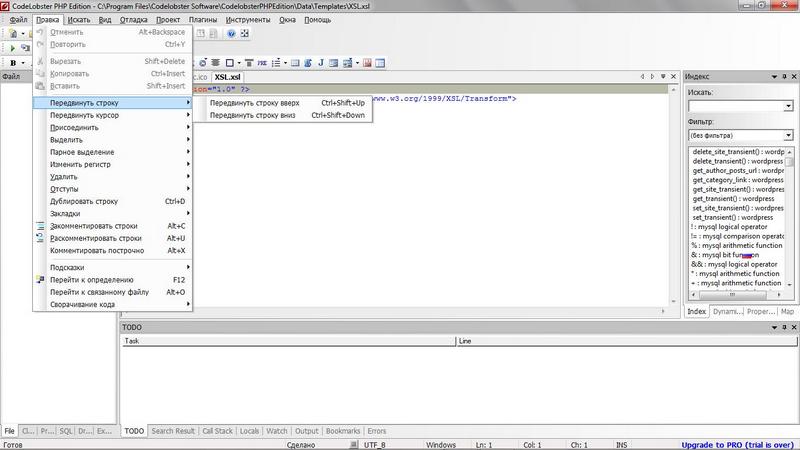Open the Фильтр filter dropdown
This screenshot has width=800, height=450.
pyautogui.click(x=788, y=135)
